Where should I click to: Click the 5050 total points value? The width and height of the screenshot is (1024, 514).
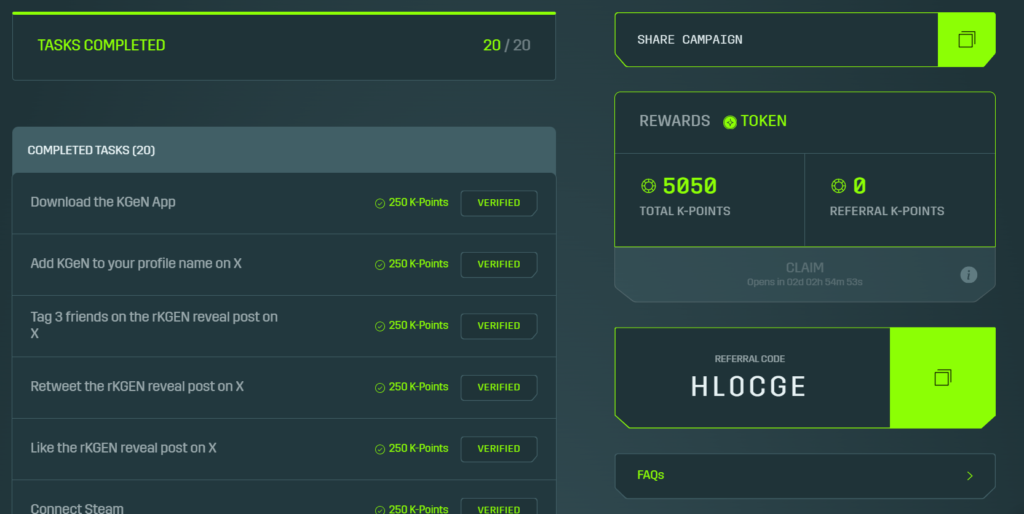690,186
